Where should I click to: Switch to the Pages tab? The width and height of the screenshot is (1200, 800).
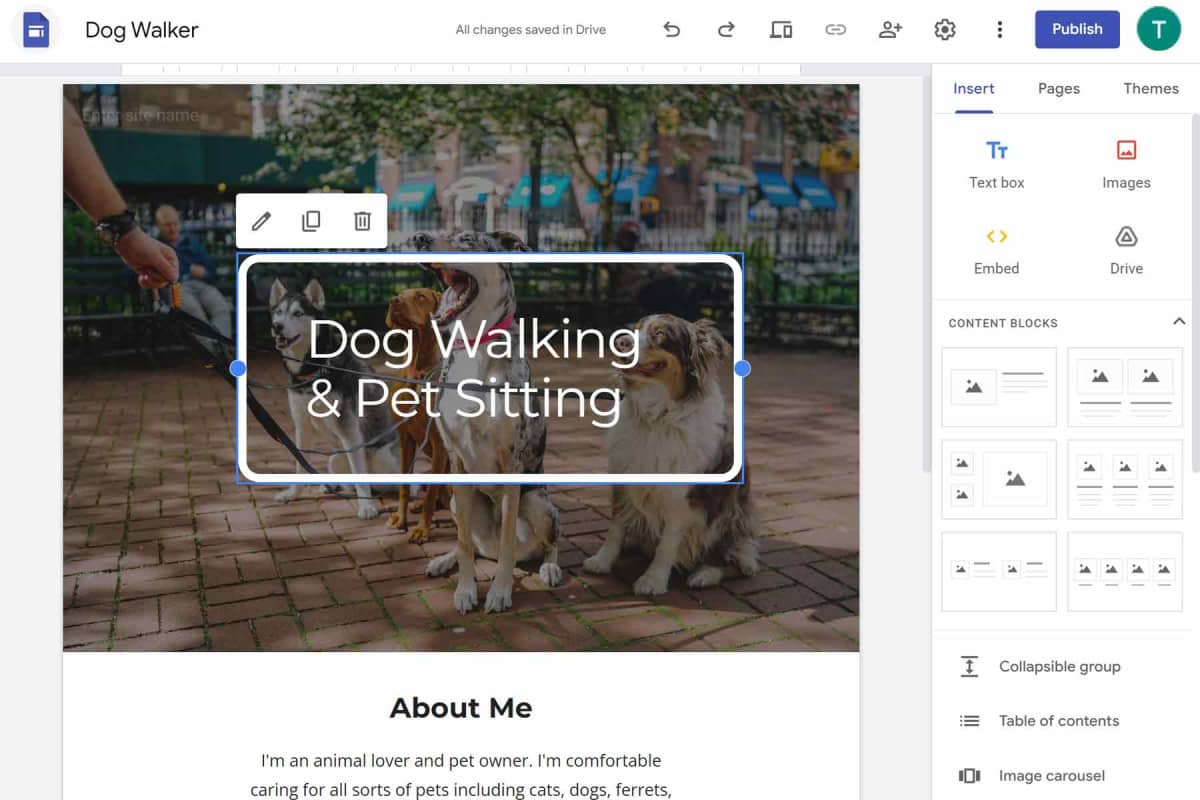[1058, 88]
